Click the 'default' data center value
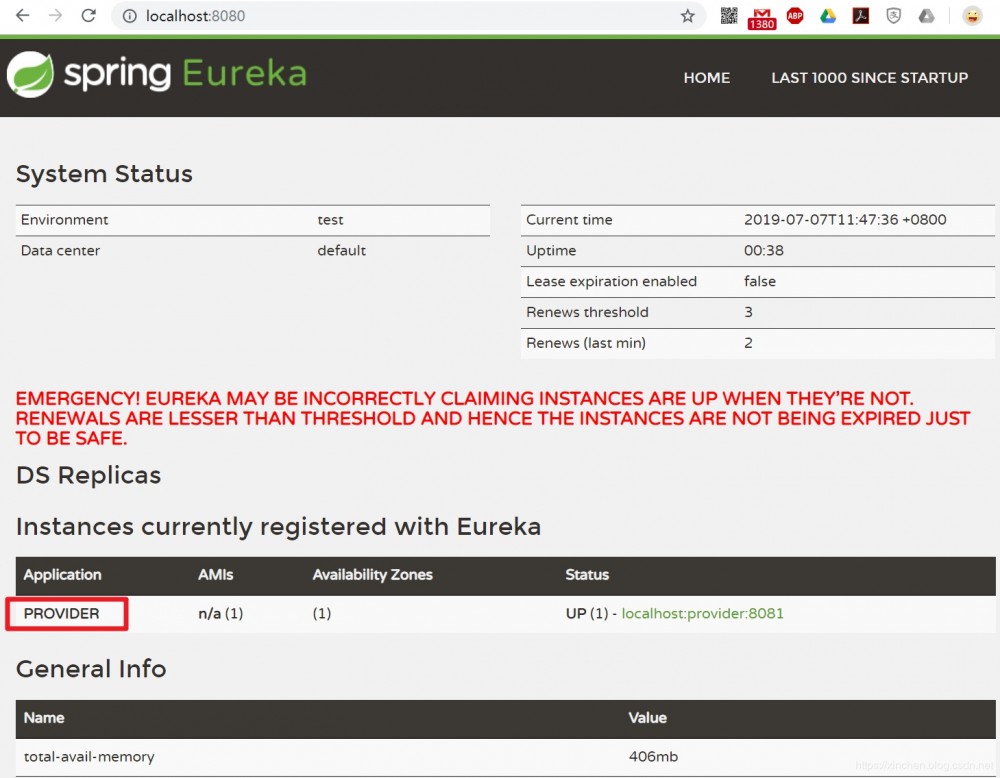The image size is (1000, 778). click(341, 251)
